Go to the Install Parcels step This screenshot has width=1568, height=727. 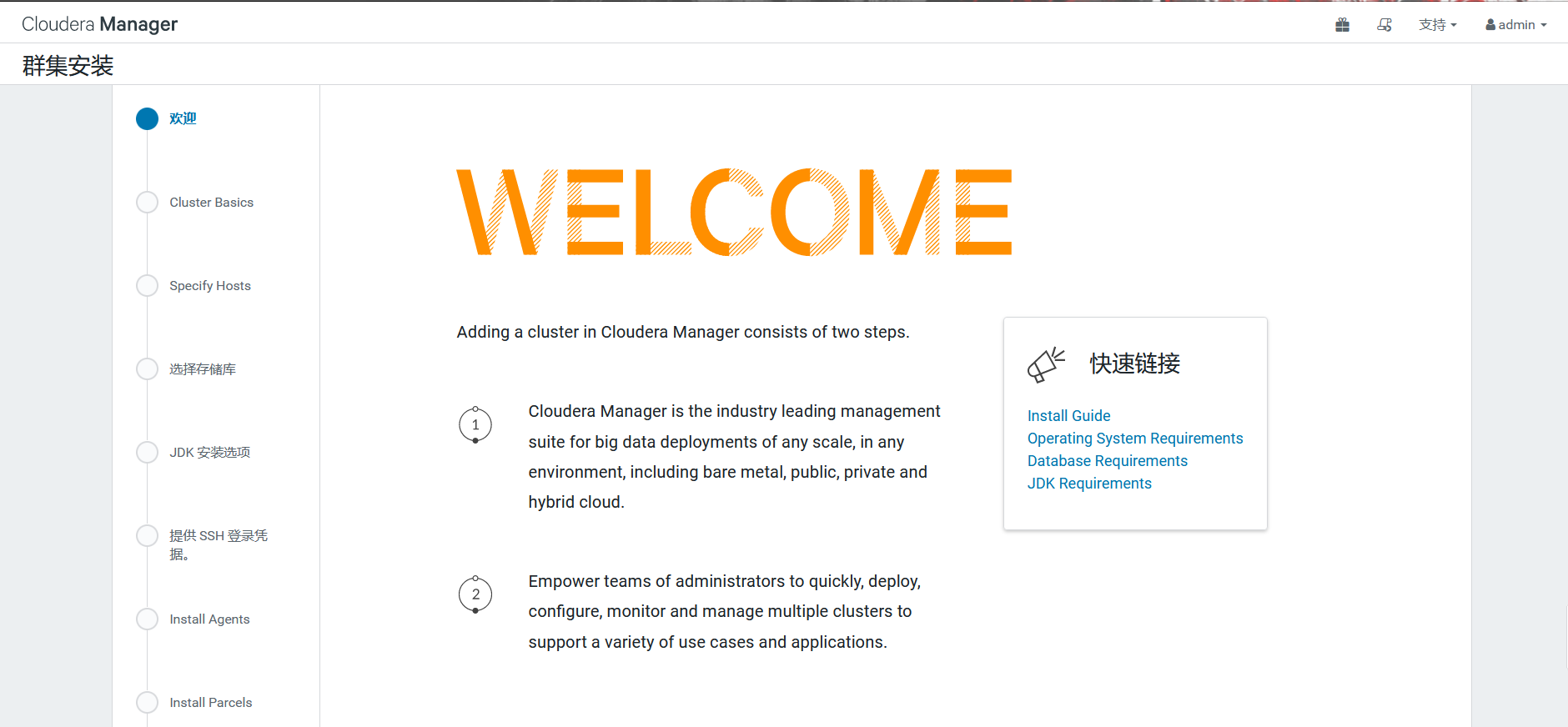(211, 703)
